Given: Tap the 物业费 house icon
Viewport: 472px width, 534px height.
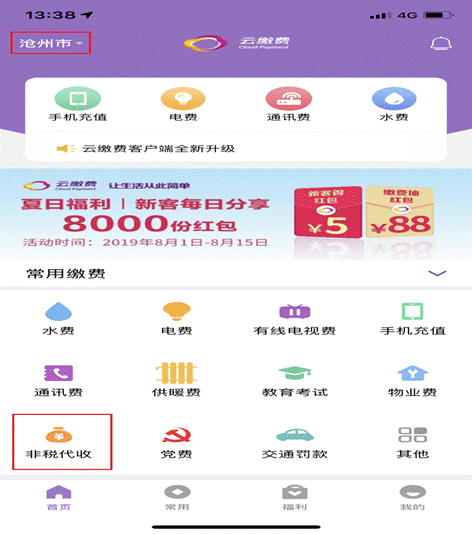Looking at the screenshot, I should click(412, 381).
